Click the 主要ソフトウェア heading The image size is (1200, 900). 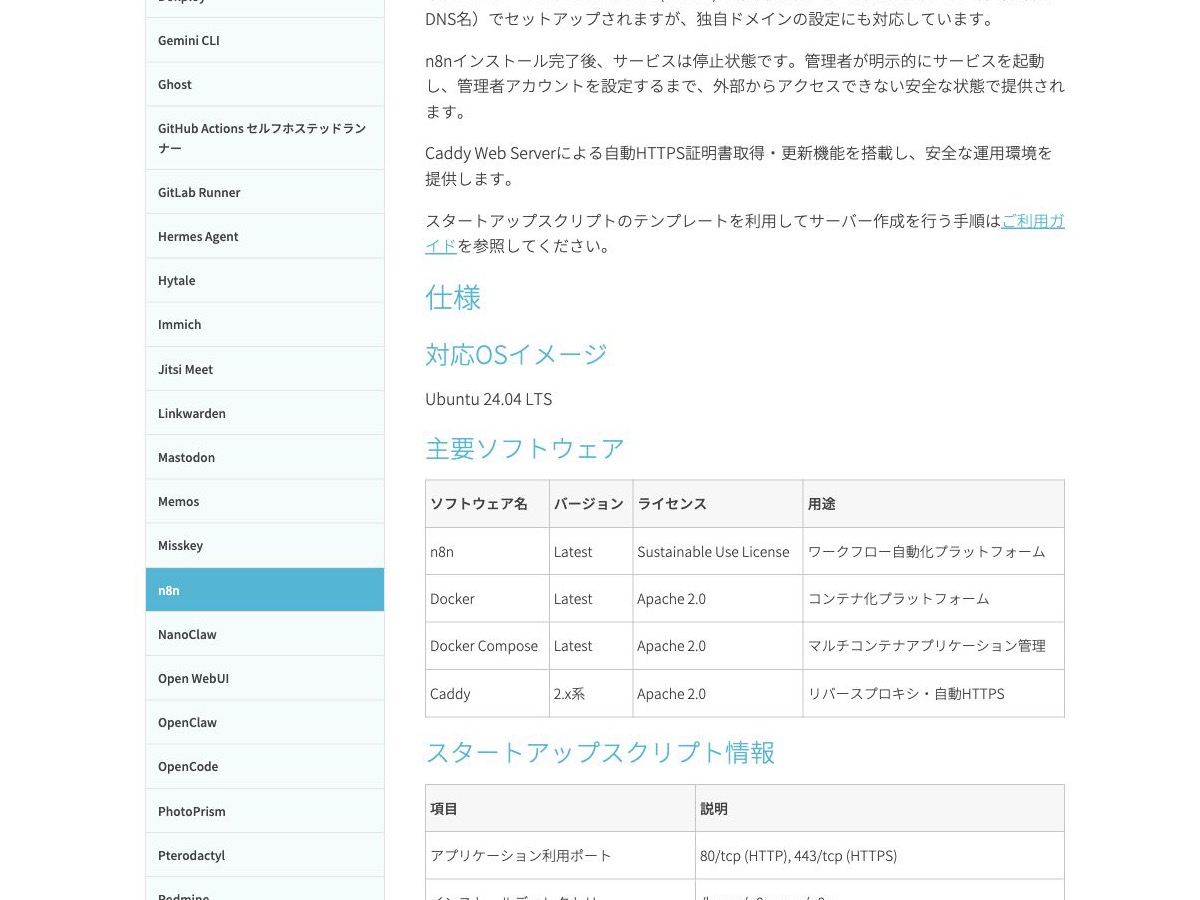click(x=525, y=448)
